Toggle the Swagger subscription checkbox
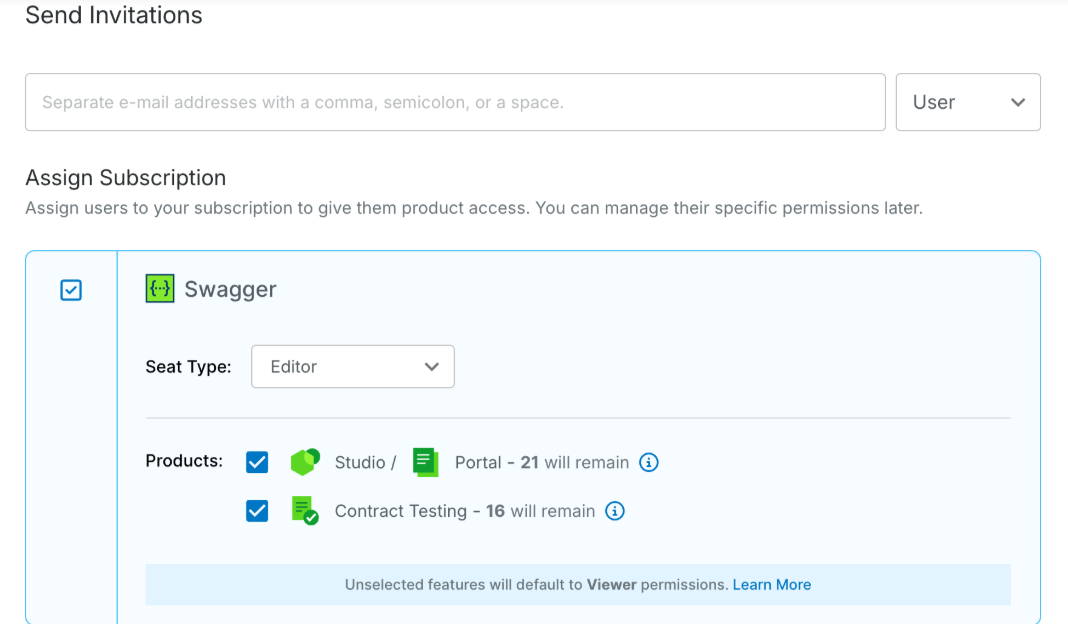Image resolution: width=1068 pixels, height=624 pixels. click(71, 290)
